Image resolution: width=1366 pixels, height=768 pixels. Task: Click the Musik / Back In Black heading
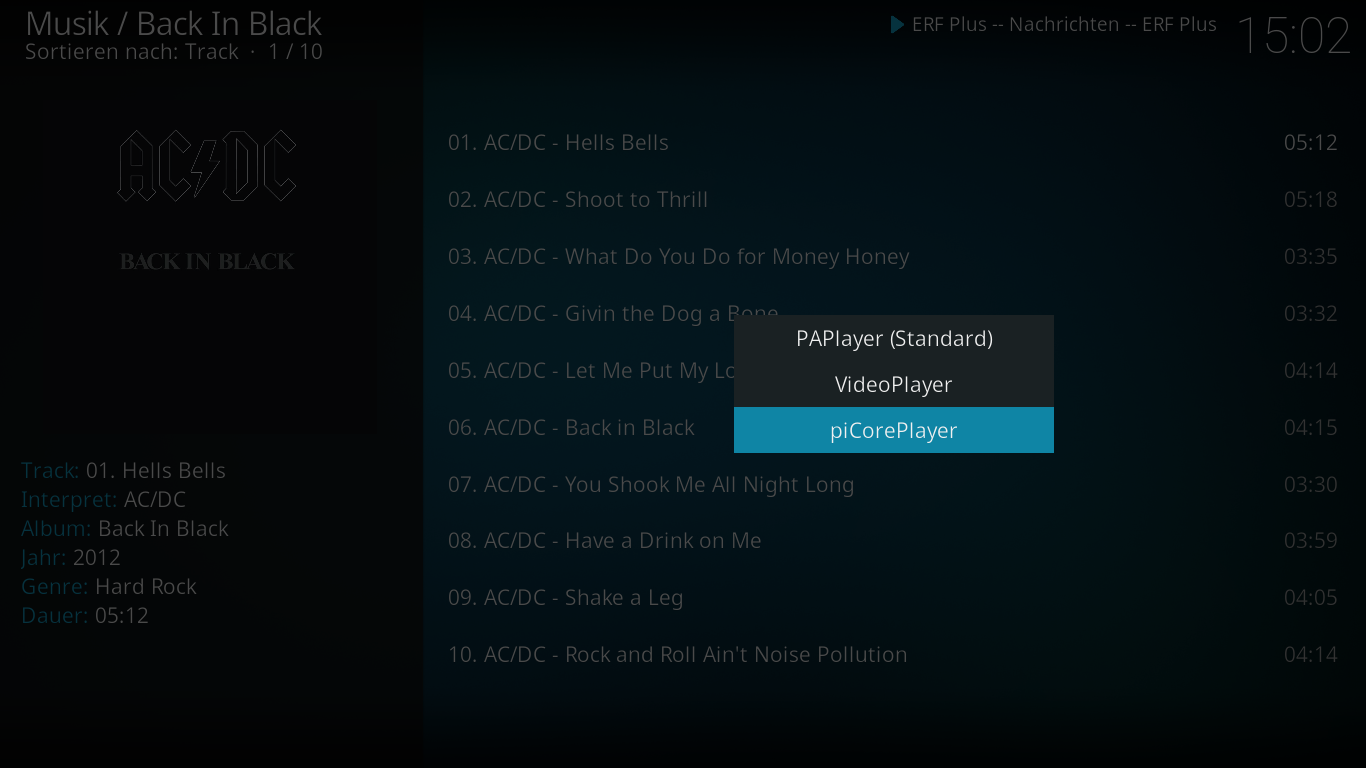point(173,23)
